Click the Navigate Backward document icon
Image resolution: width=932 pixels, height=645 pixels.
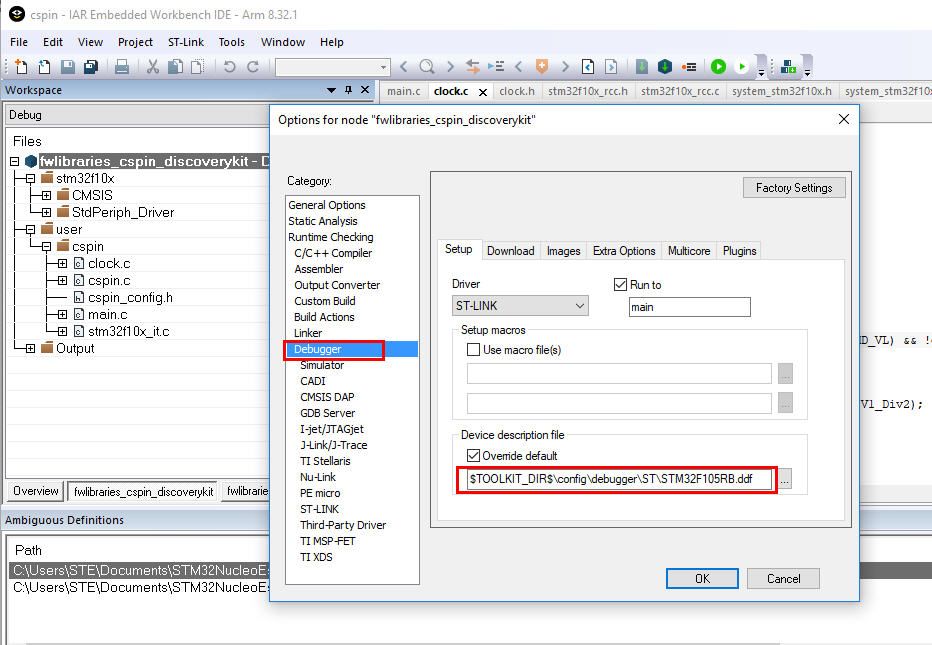587,67
